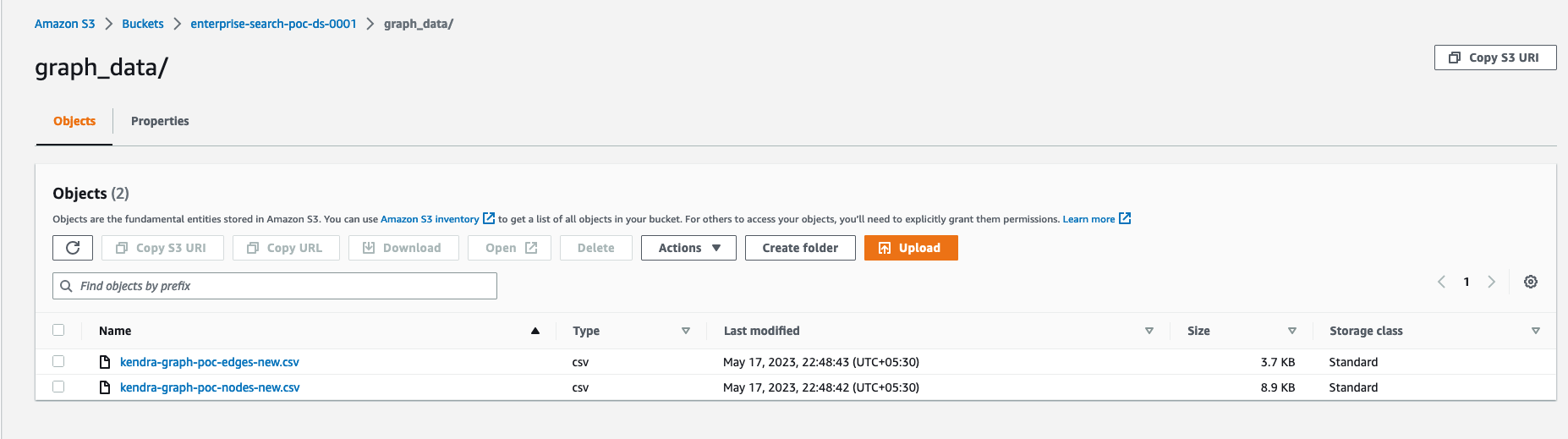Click external link icon after Learn more

tap(1125, 218)
